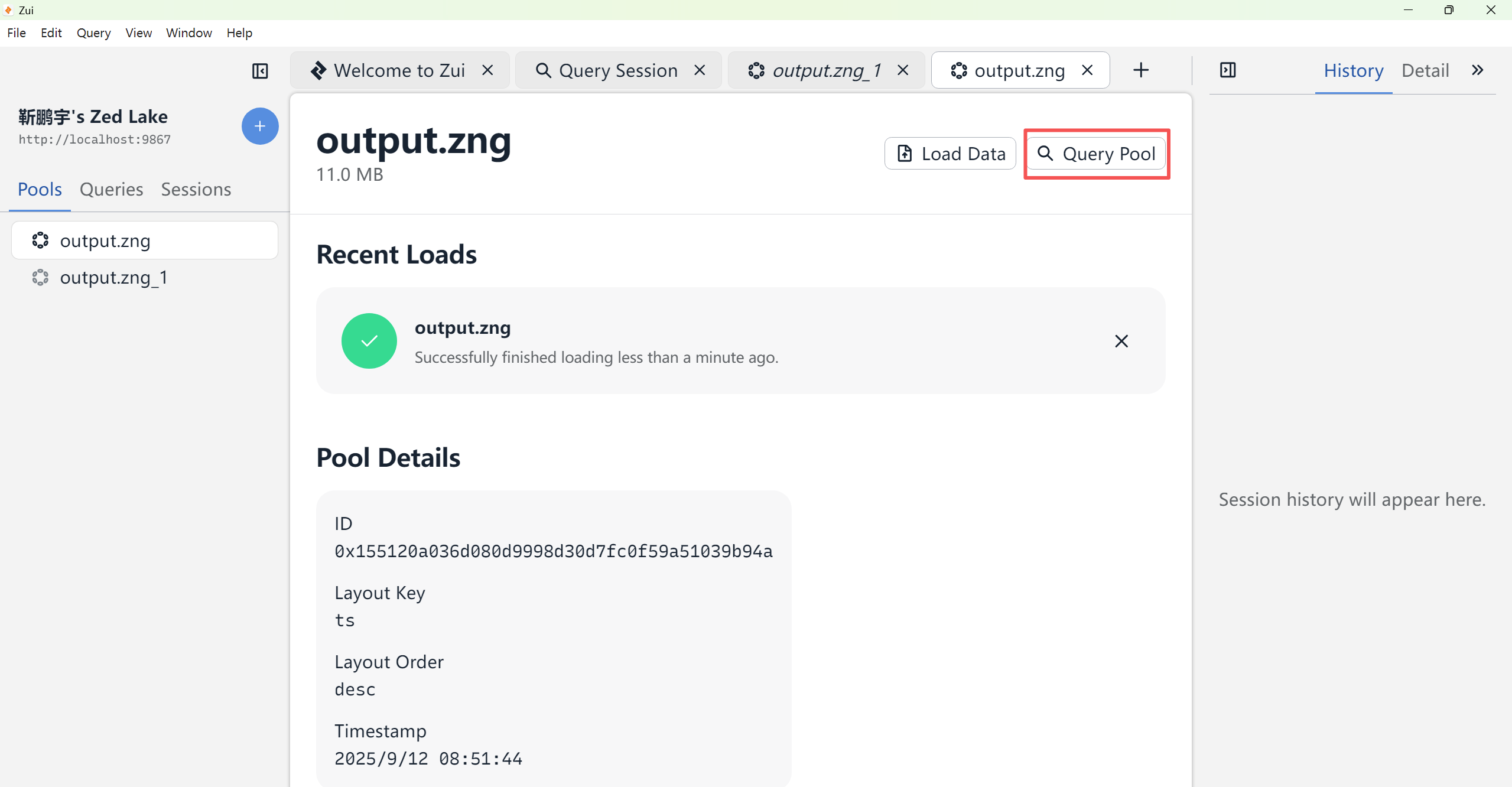Select output.zng_1 pool in sidebar
1512x787 pixels.
click(x=145, y=277)
